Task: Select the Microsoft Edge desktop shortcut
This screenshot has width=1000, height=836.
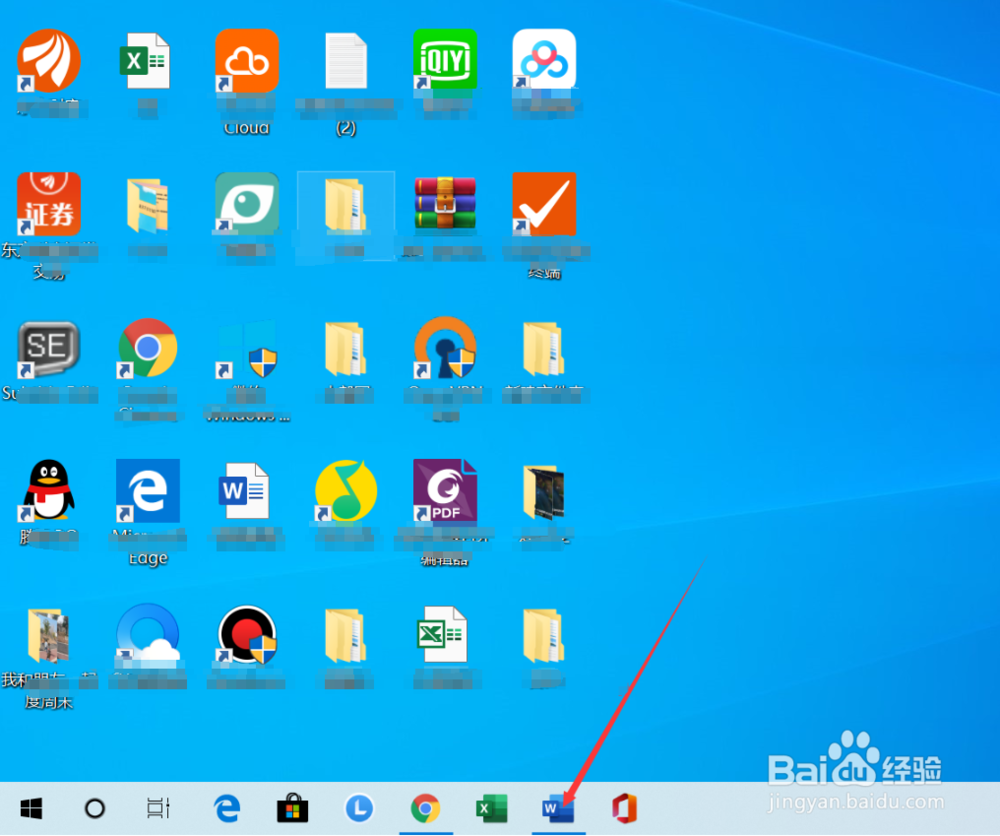Action: point(147,490)
